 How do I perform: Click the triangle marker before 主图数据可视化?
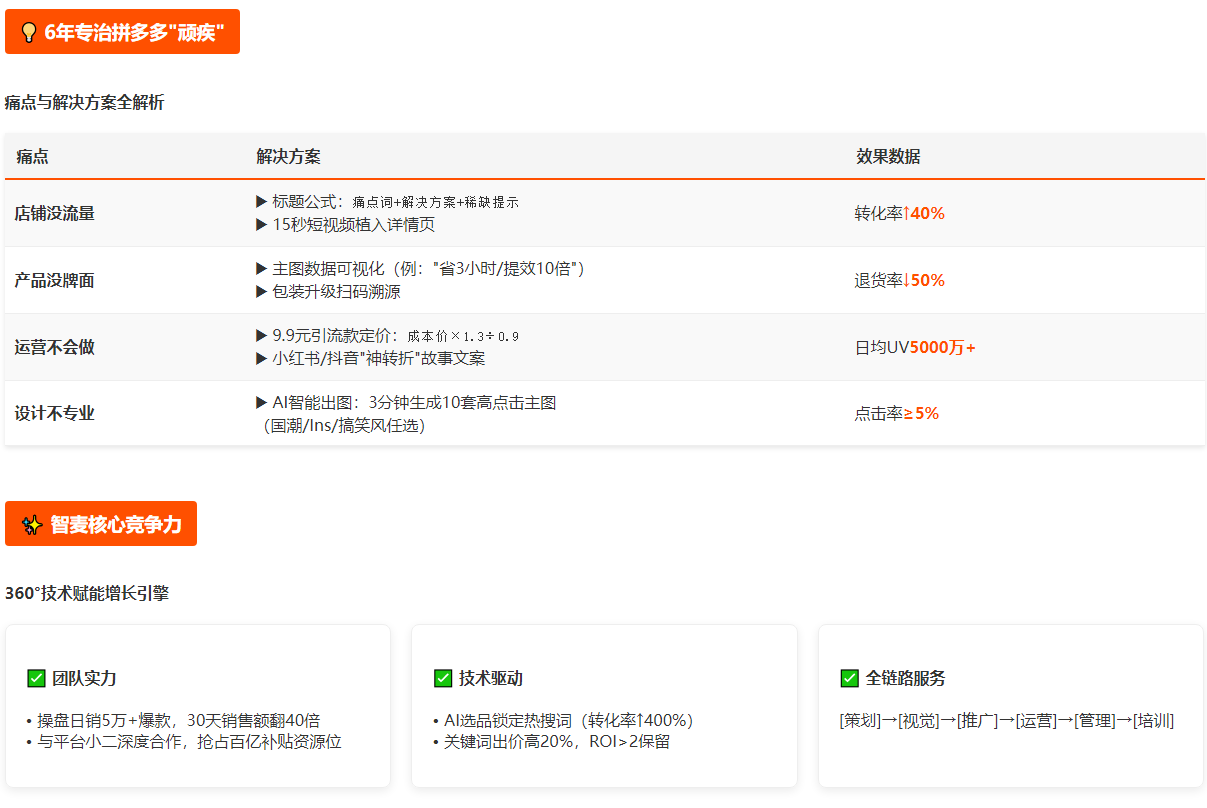pyautogui.click(x=262, y=269)
